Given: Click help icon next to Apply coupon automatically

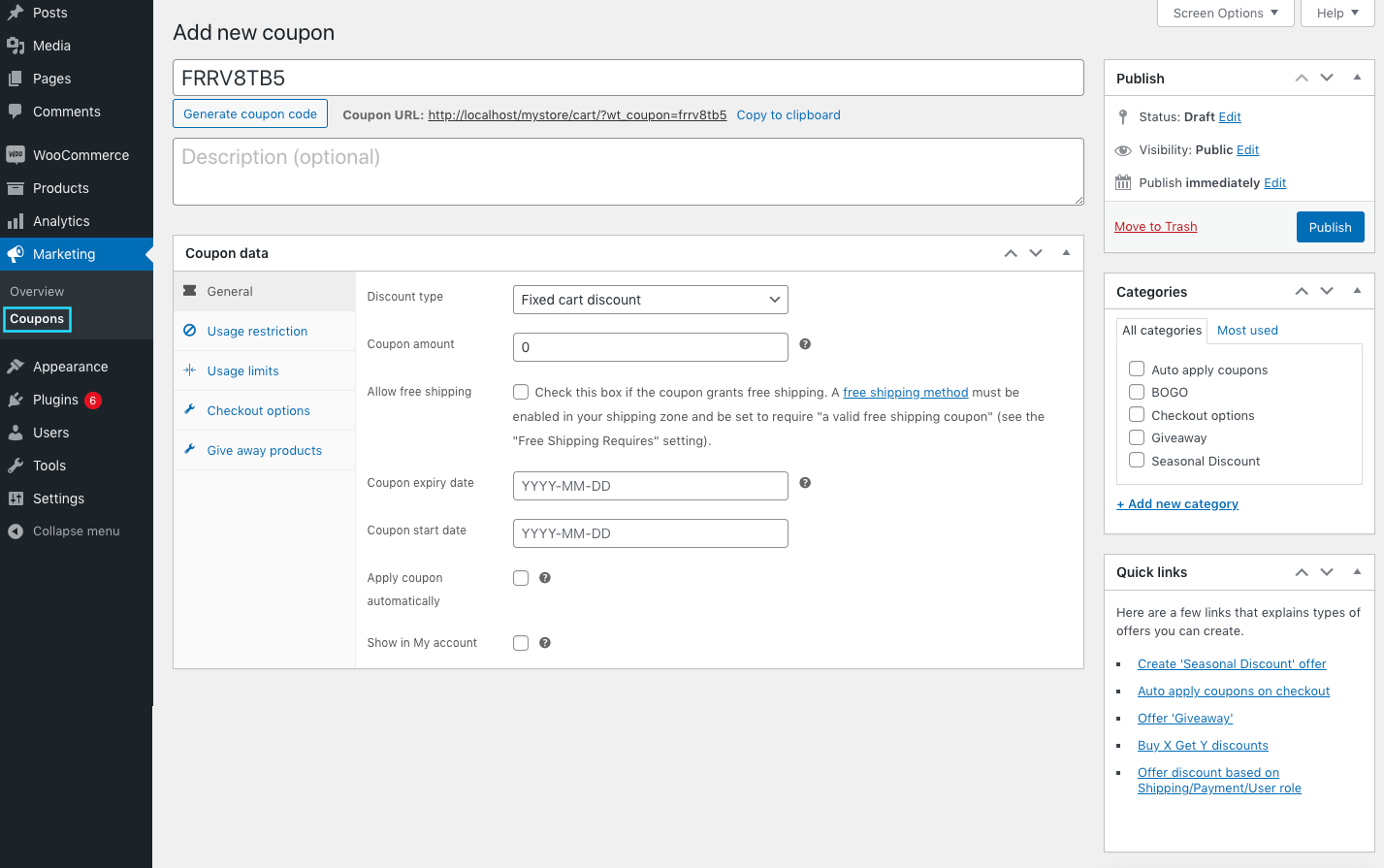Looking at the screenshot, I should pyautogui.click(x=545, y=578).
